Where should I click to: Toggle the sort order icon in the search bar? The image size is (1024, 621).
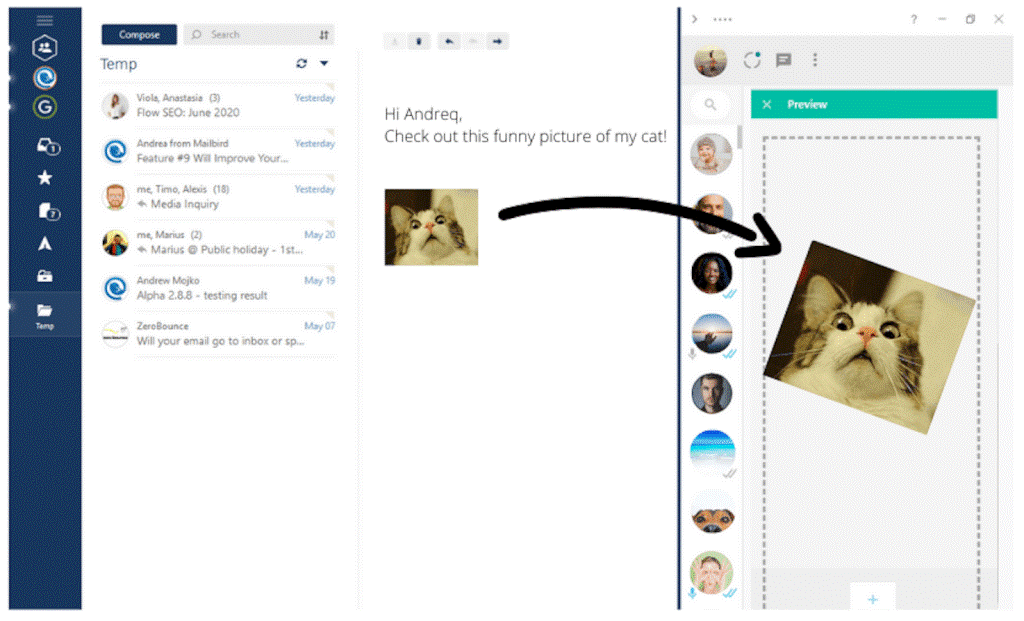coord(324,35)
